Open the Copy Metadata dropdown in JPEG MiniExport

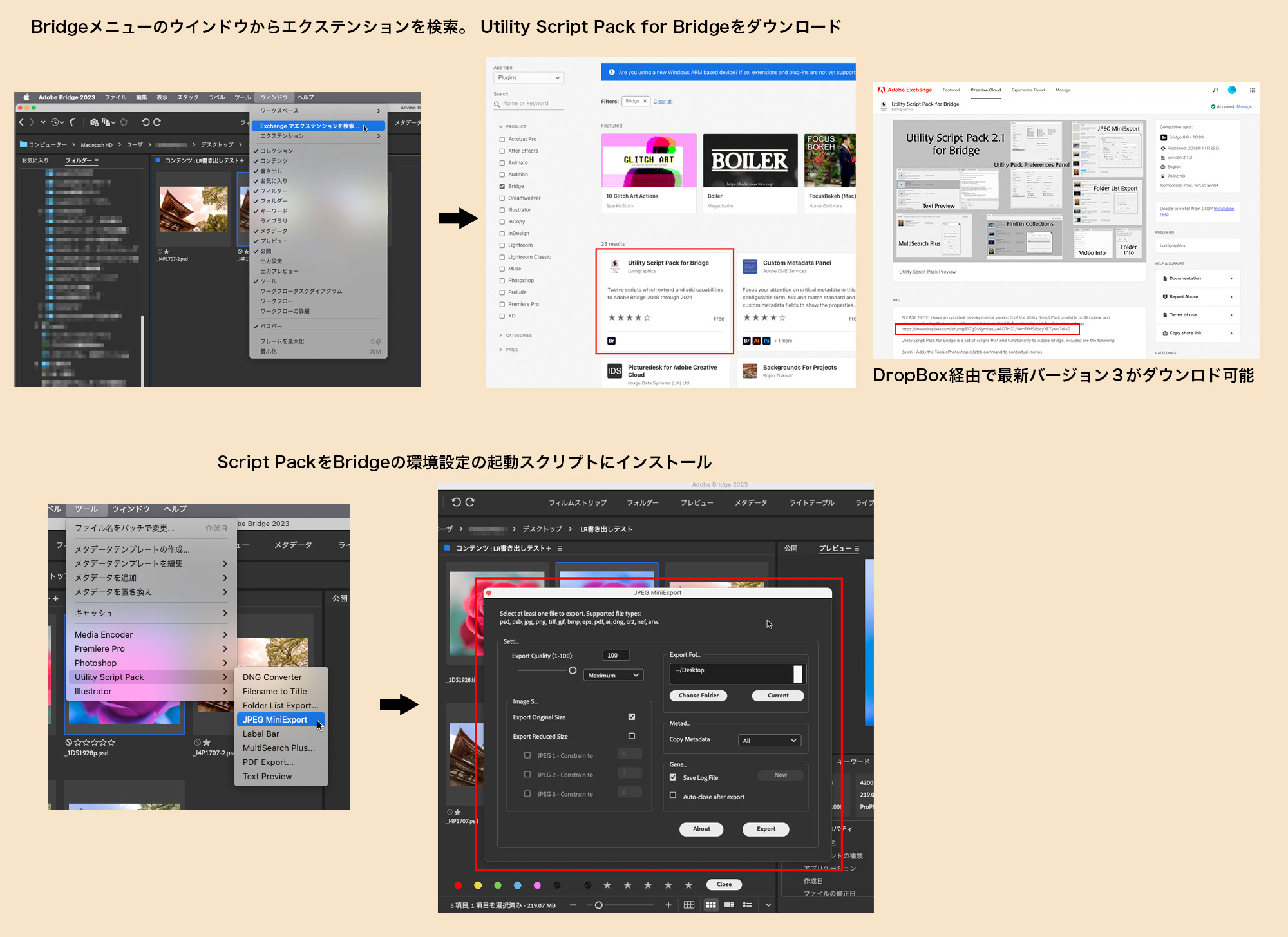(x=769, y=740)
